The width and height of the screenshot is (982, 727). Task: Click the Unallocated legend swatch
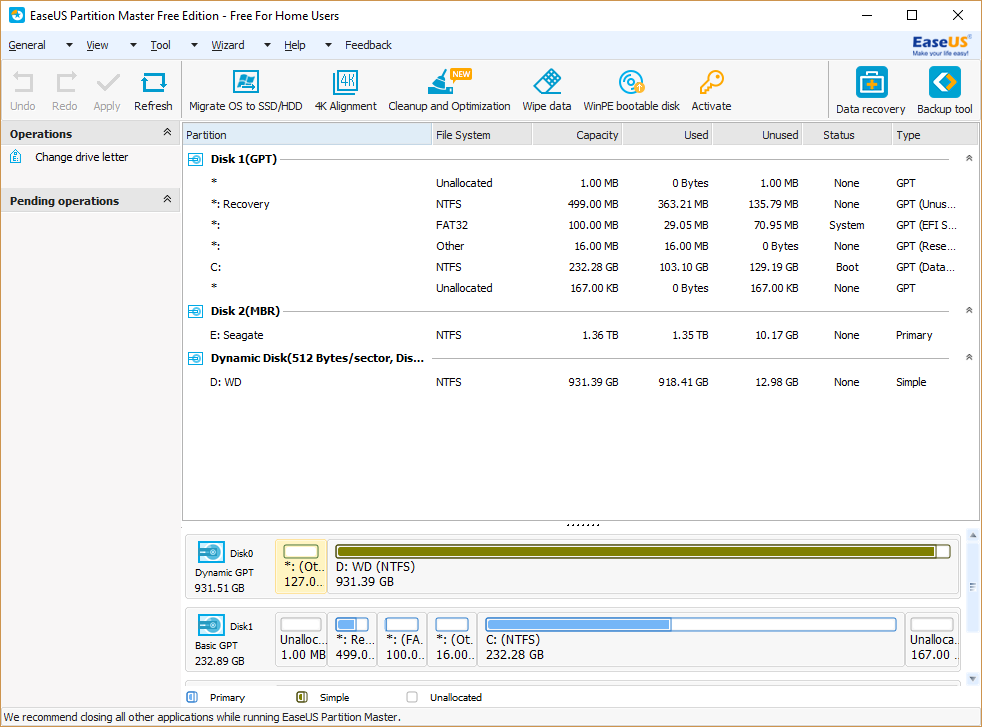click(412, 697)
